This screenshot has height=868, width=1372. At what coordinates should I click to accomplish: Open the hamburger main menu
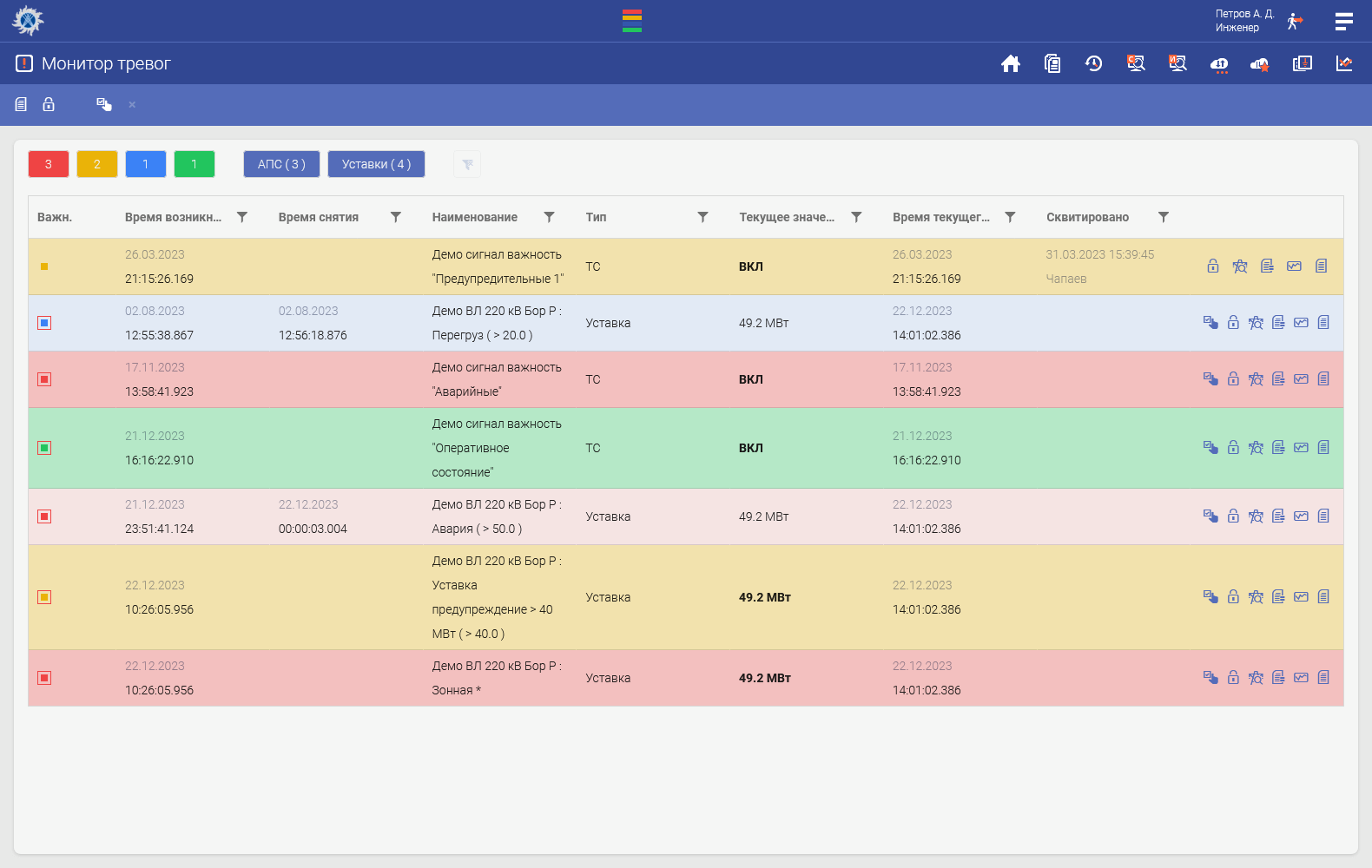1343,21
